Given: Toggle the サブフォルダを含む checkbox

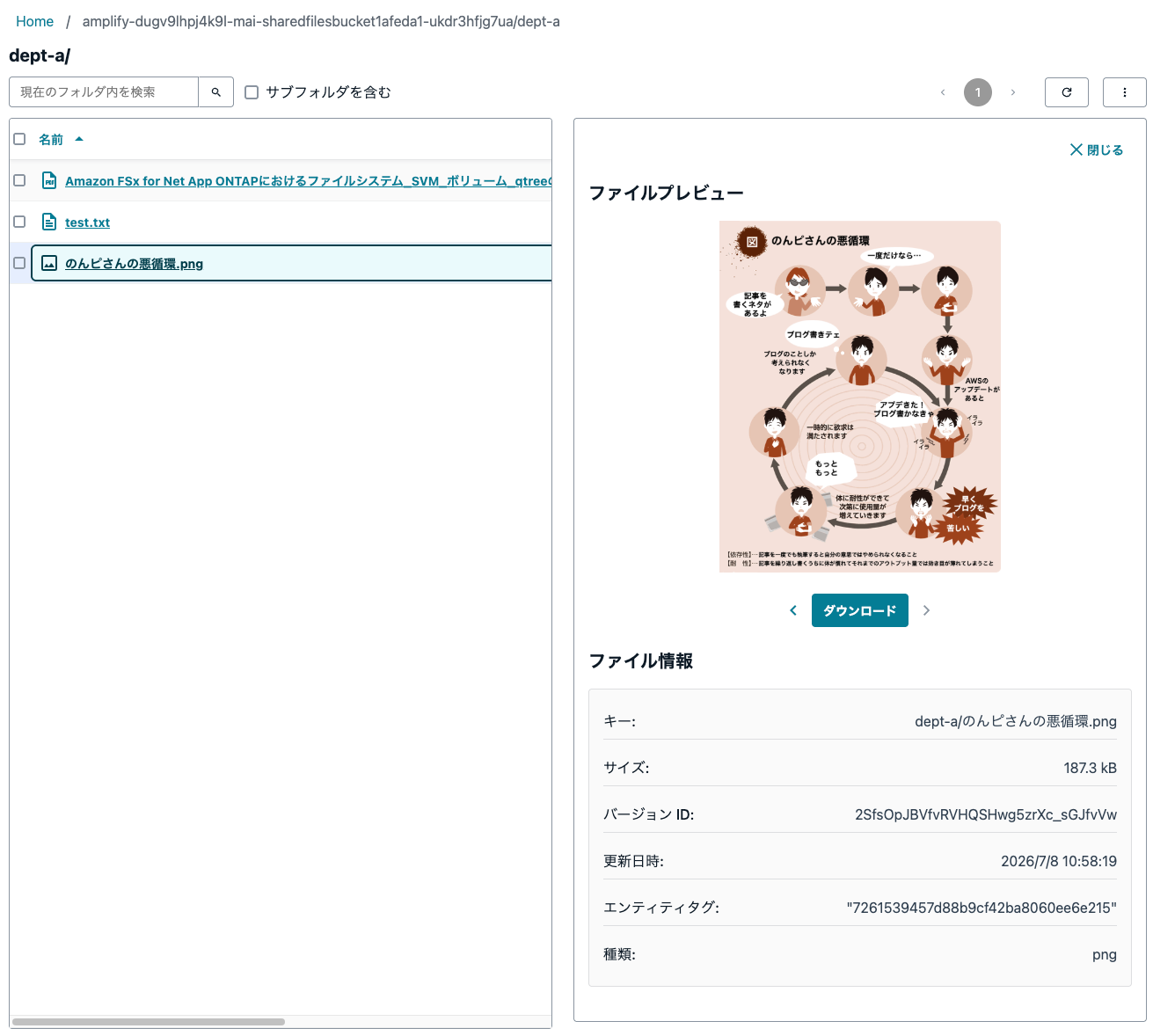Looking at the screenshot, I should point(252,92).
